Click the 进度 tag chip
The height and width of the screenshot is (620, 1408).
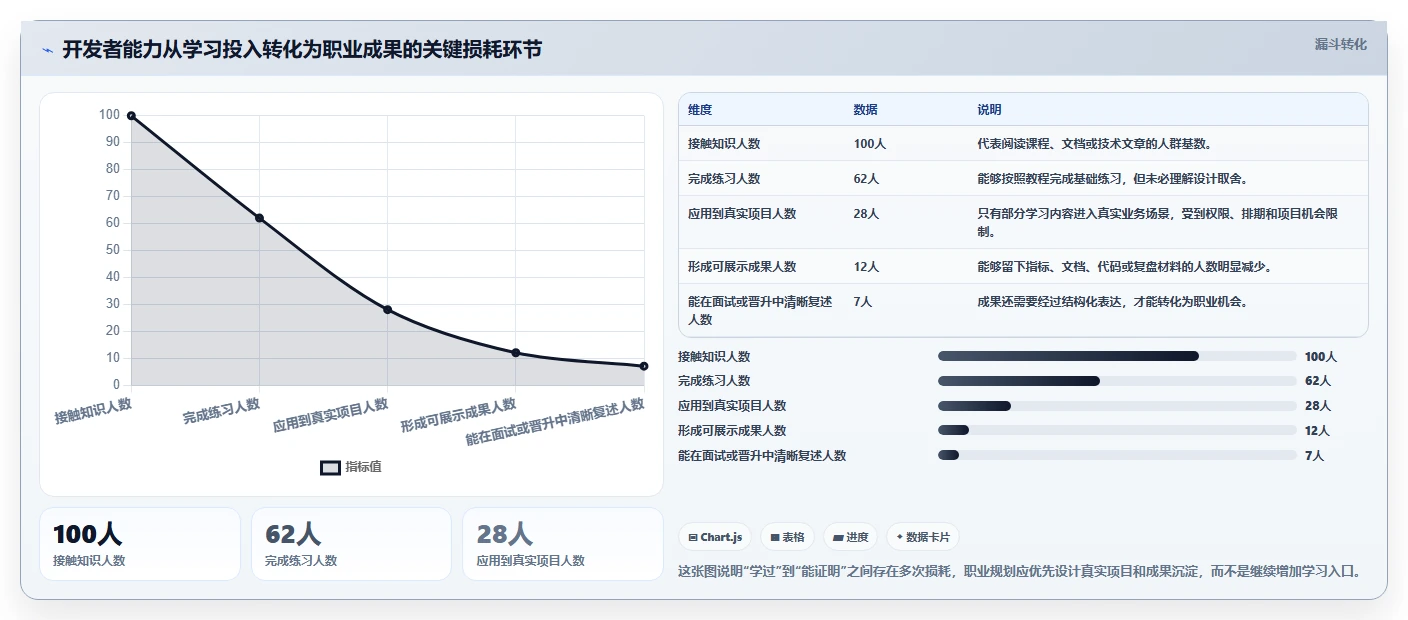(x=851, y=537)
